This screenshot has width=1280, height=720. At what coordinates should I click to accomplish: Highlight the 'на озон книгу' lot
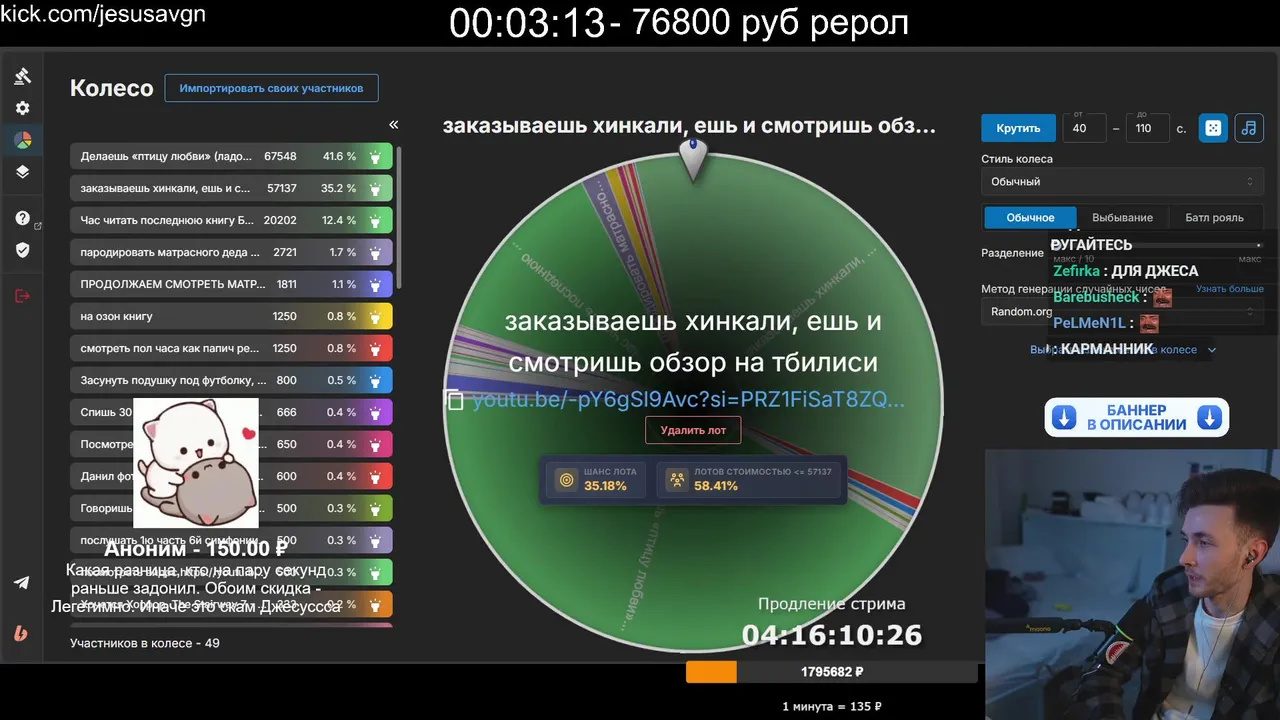(375, 317)
